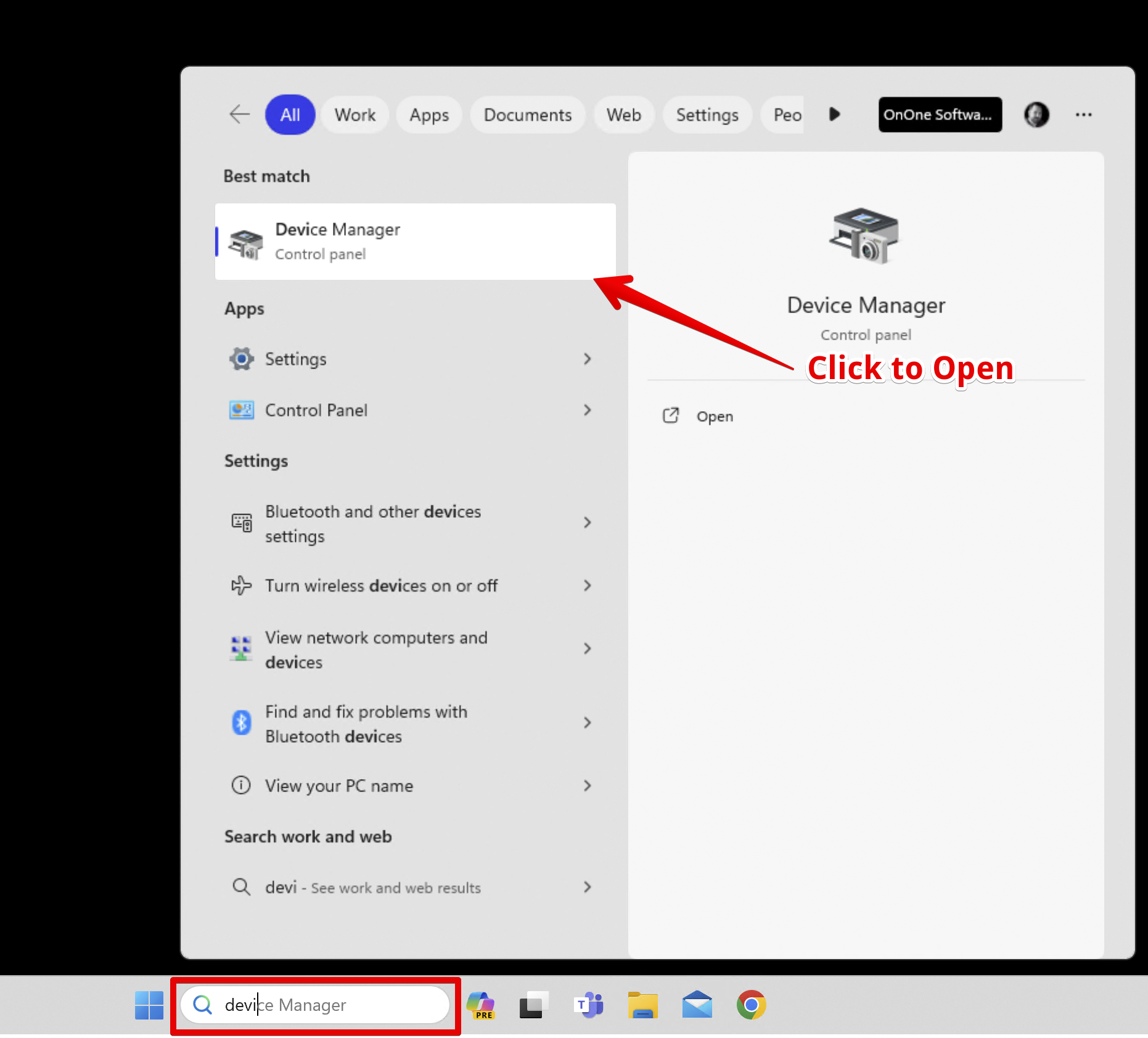This screenshot has height=1038, width=1148.
Task: Open the three-dot more options menu
Action: (1083, 115)
